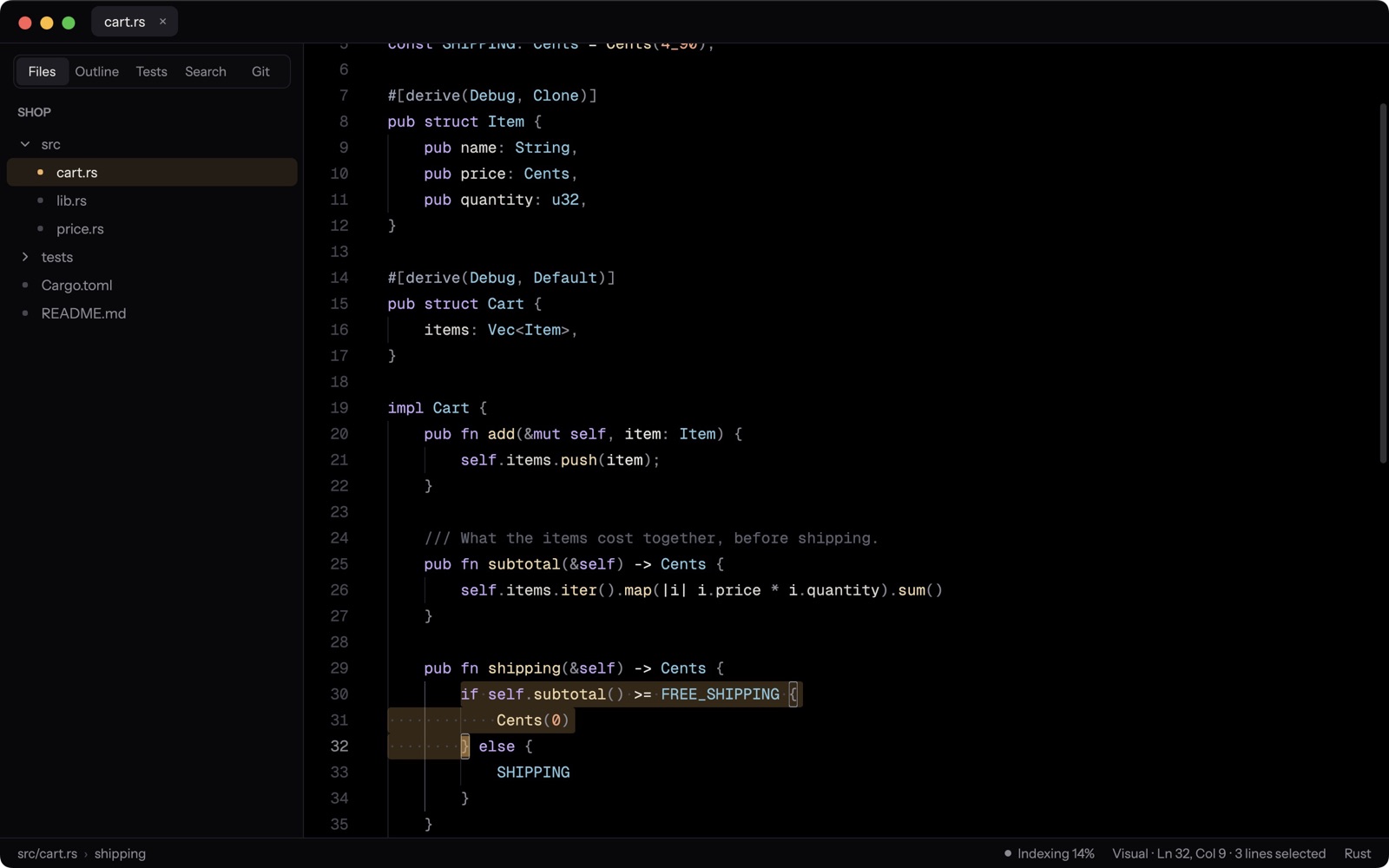Click the SHIPPING constant on line 33

(x=533, y=772)
